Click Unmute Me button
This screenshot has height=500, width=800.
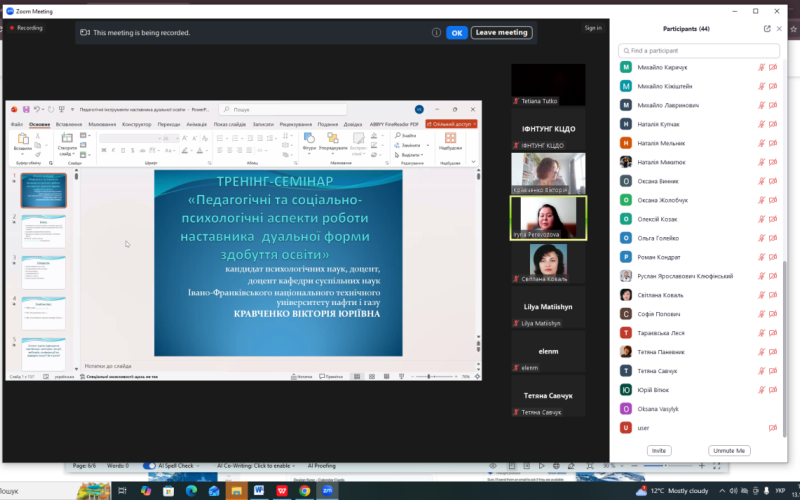tap(729, 451)
